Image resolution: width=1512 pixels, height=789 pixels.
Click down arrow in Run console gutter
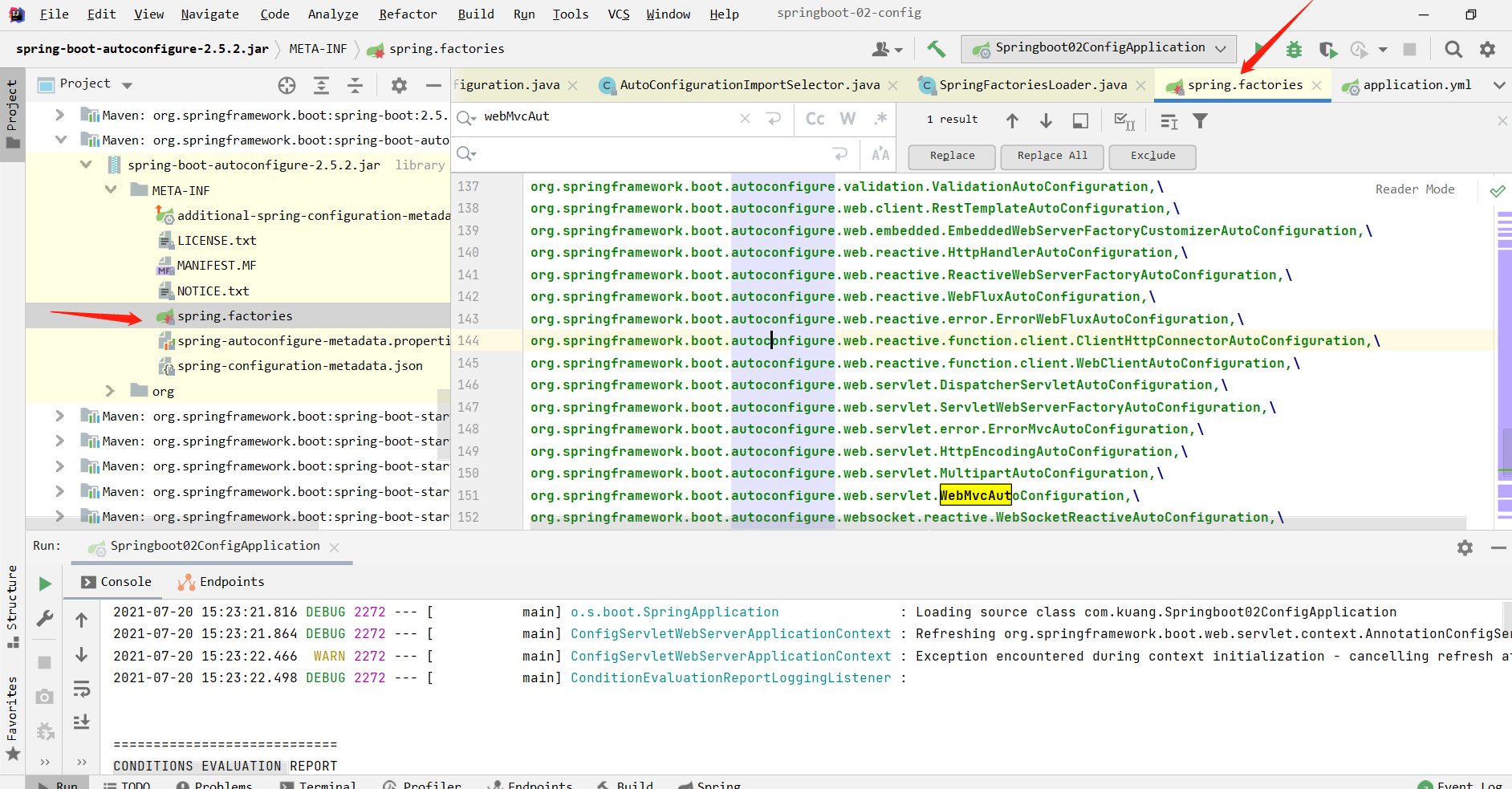(81, 655)
